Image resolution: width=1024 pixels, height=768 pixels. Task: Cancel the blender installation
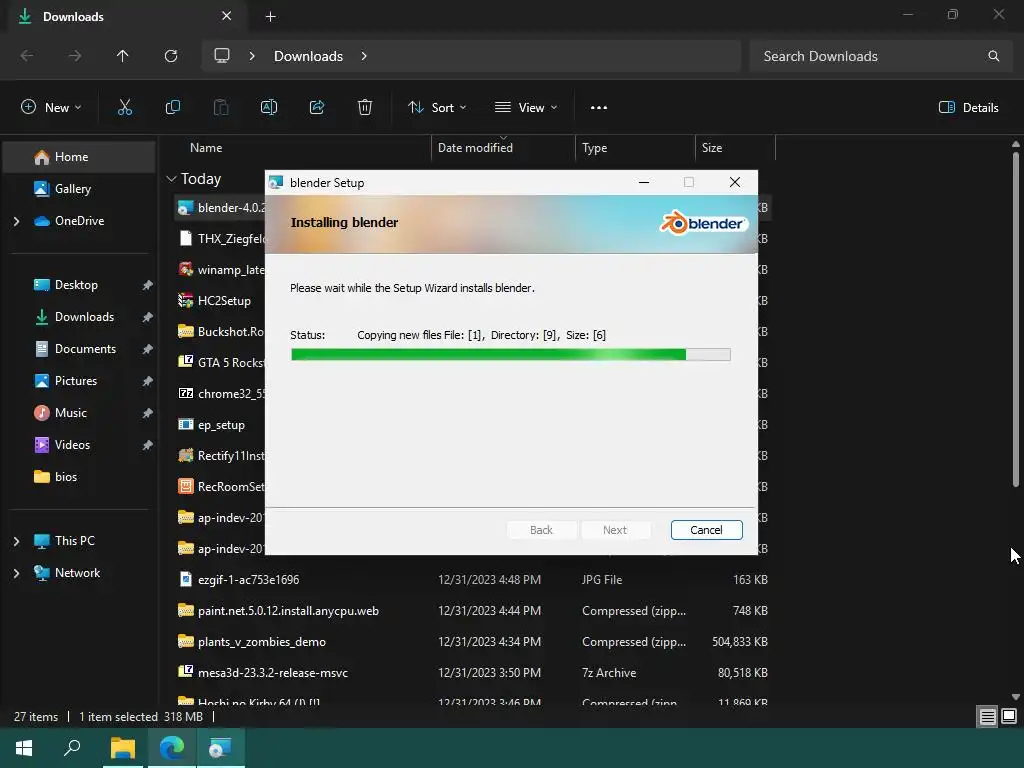click(706, 530)
